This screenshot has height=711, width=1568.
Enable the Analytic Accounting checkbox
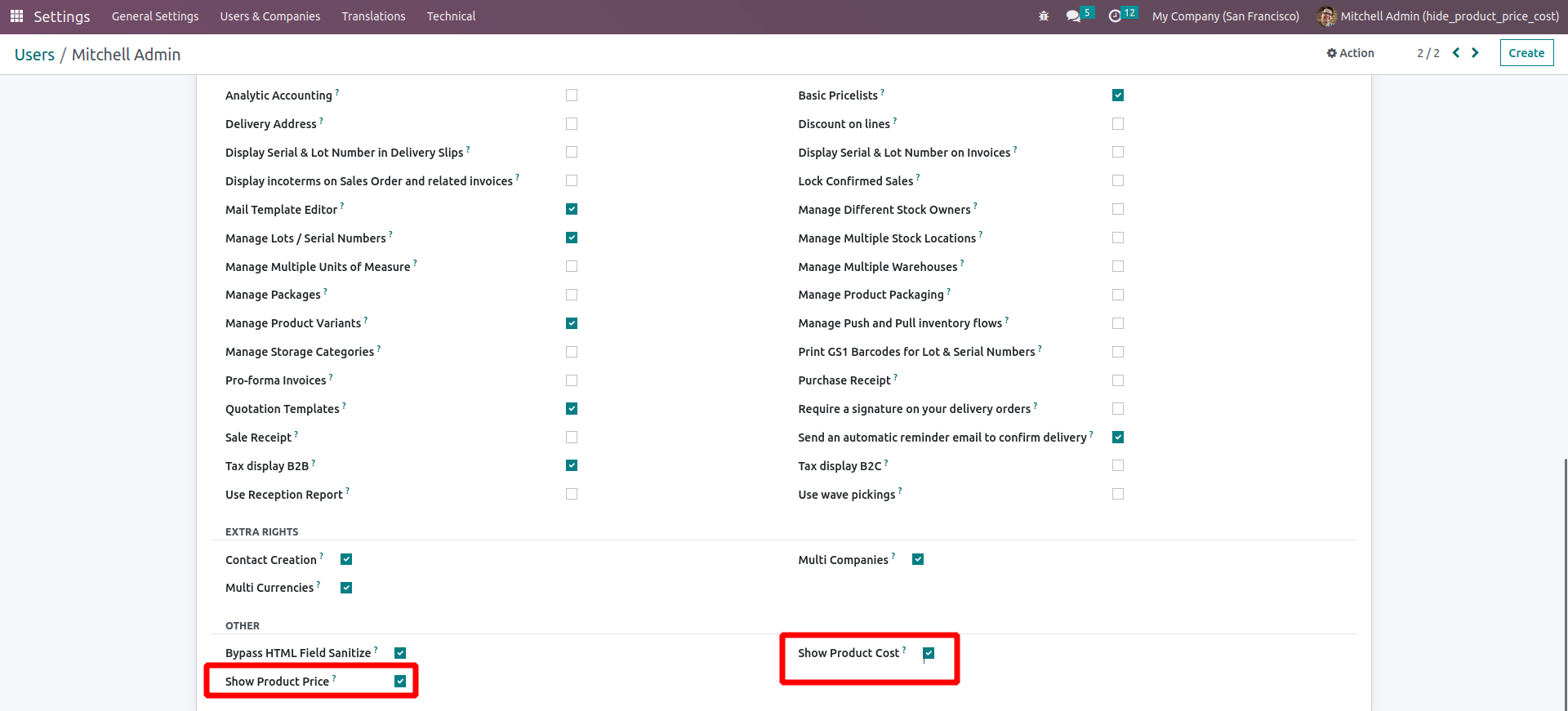[572, 96]
